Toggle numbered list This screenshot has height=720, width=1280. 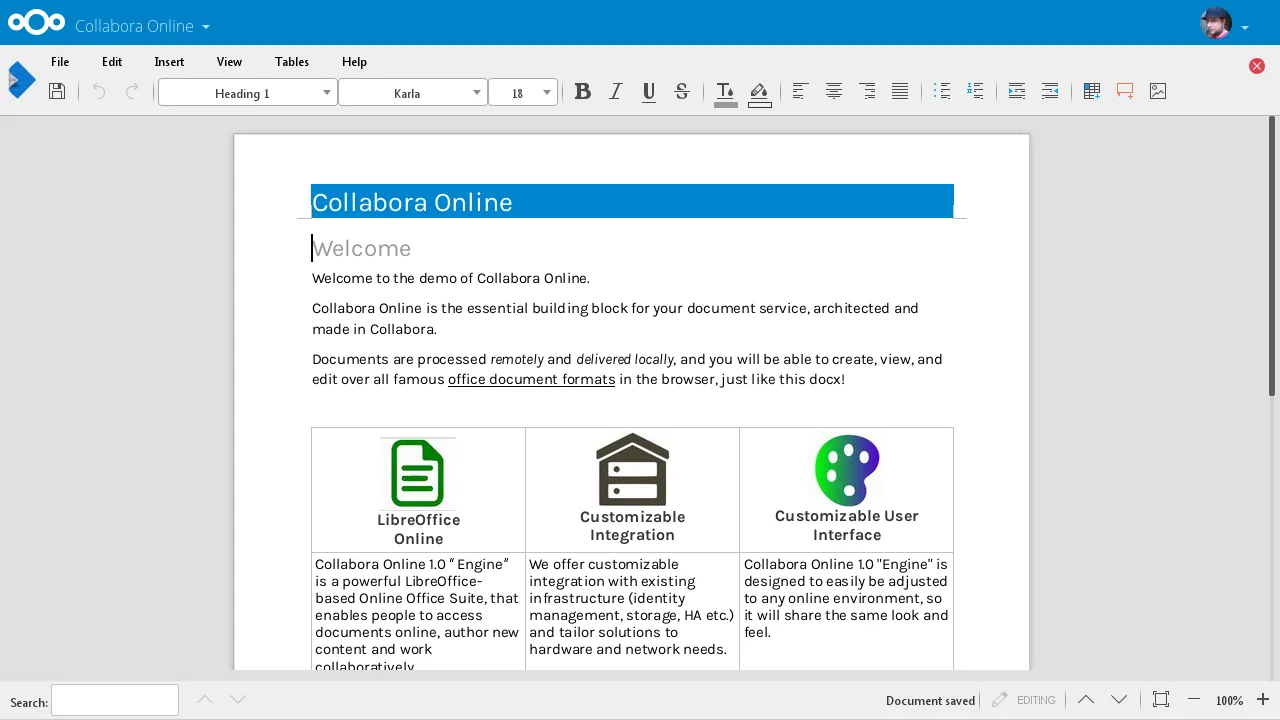click(975, 91)
